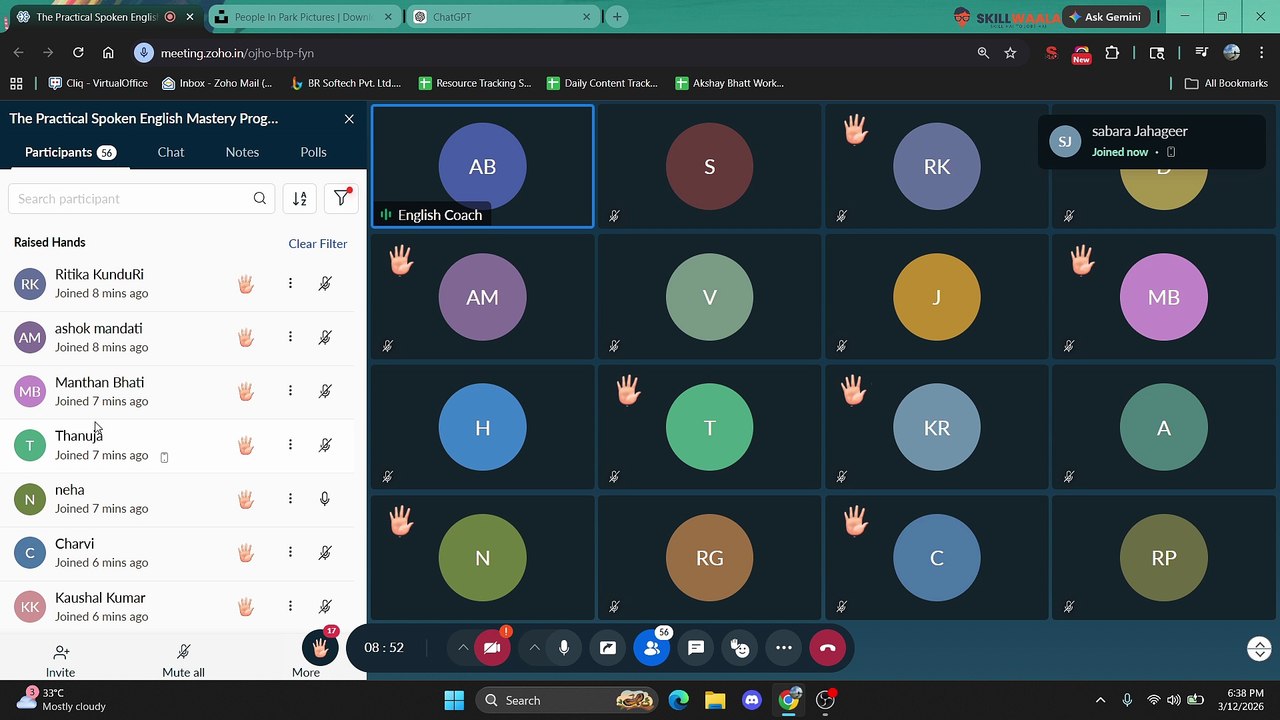This screenshot has width=1280, height=720.
Task: Switch to the Chat tab
Action: coord(171,152)
